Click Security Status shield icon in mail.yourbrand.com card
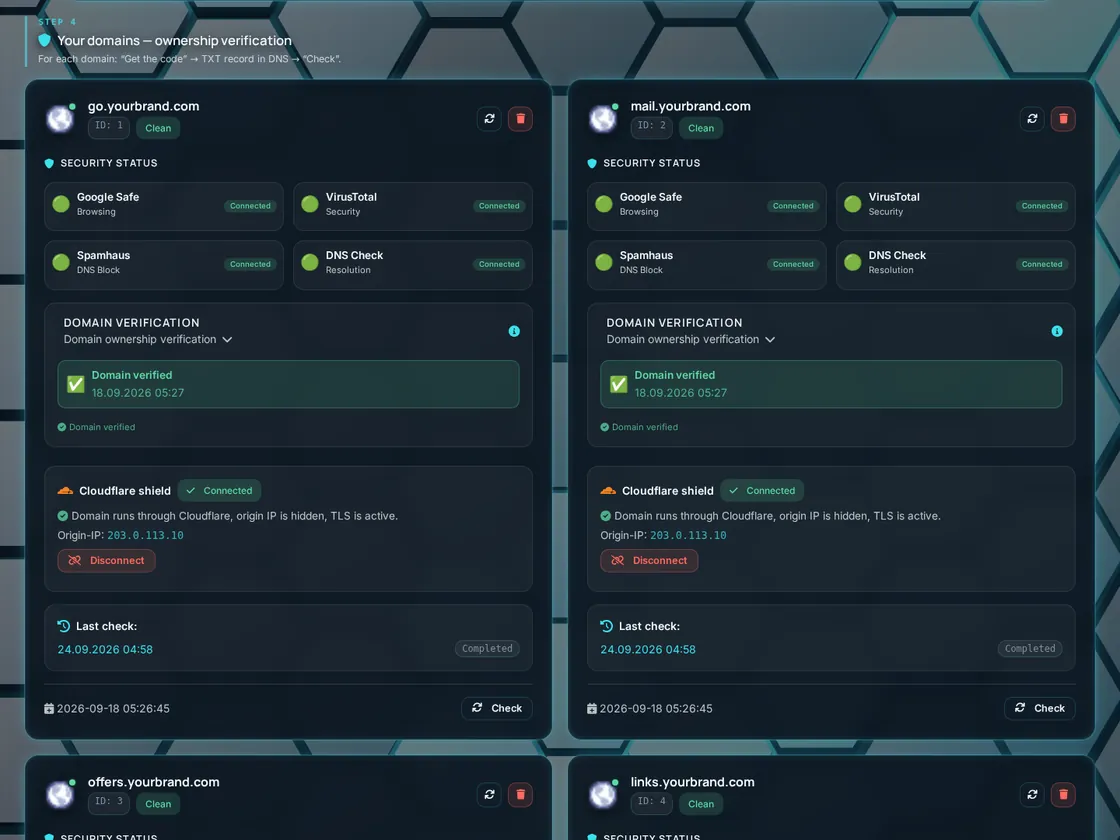The width and height of the screenshot is (1120, 840). tap(592, 164)
